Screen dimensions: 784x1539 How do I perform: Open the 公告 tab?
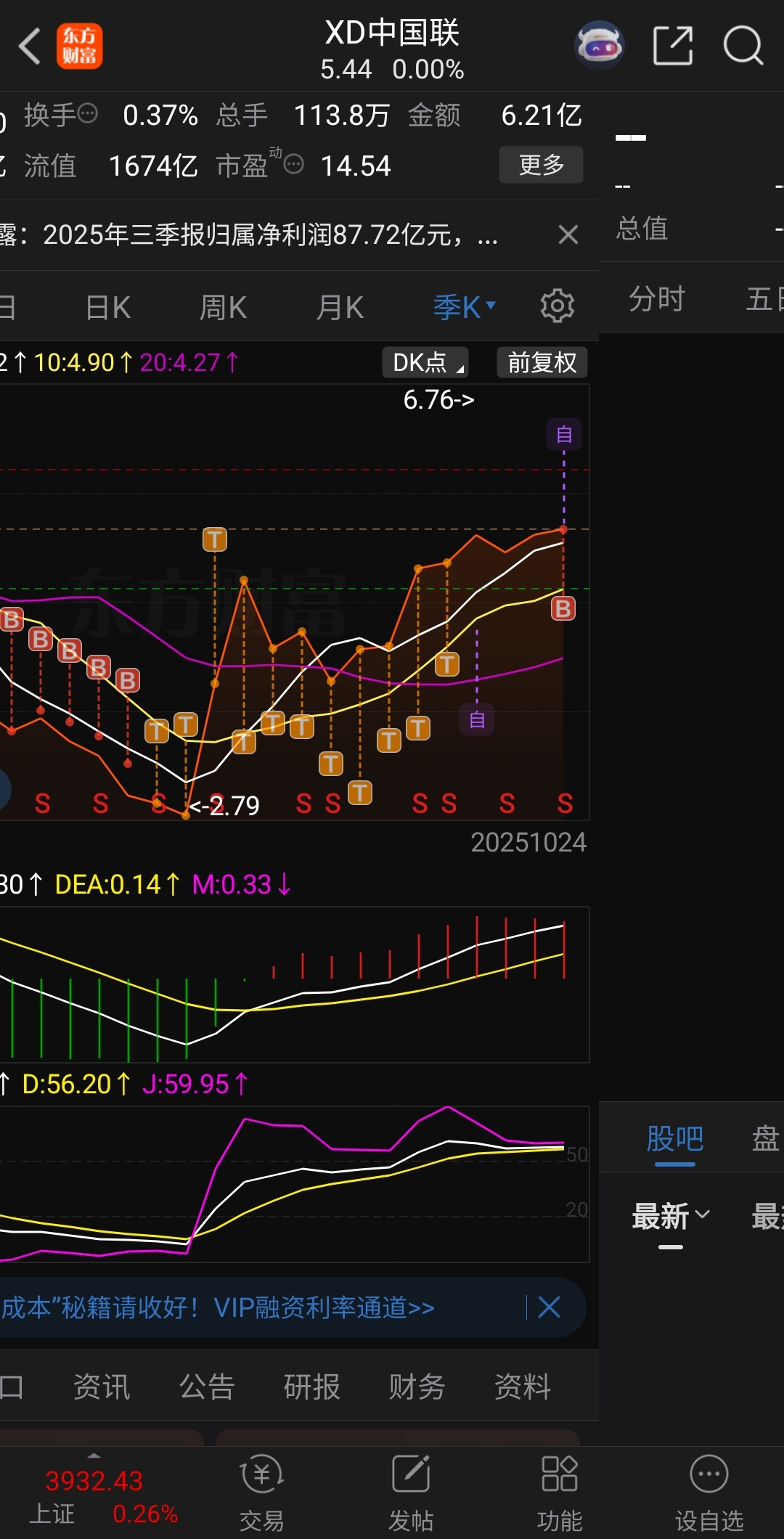[x=207, y=1387]
